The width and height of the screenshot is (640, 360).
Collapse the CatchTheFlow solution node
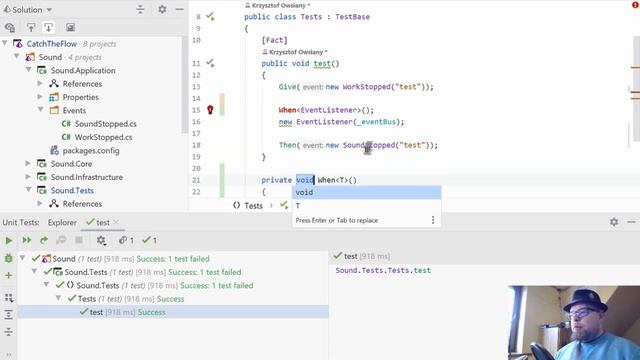(x=5, y=43)
